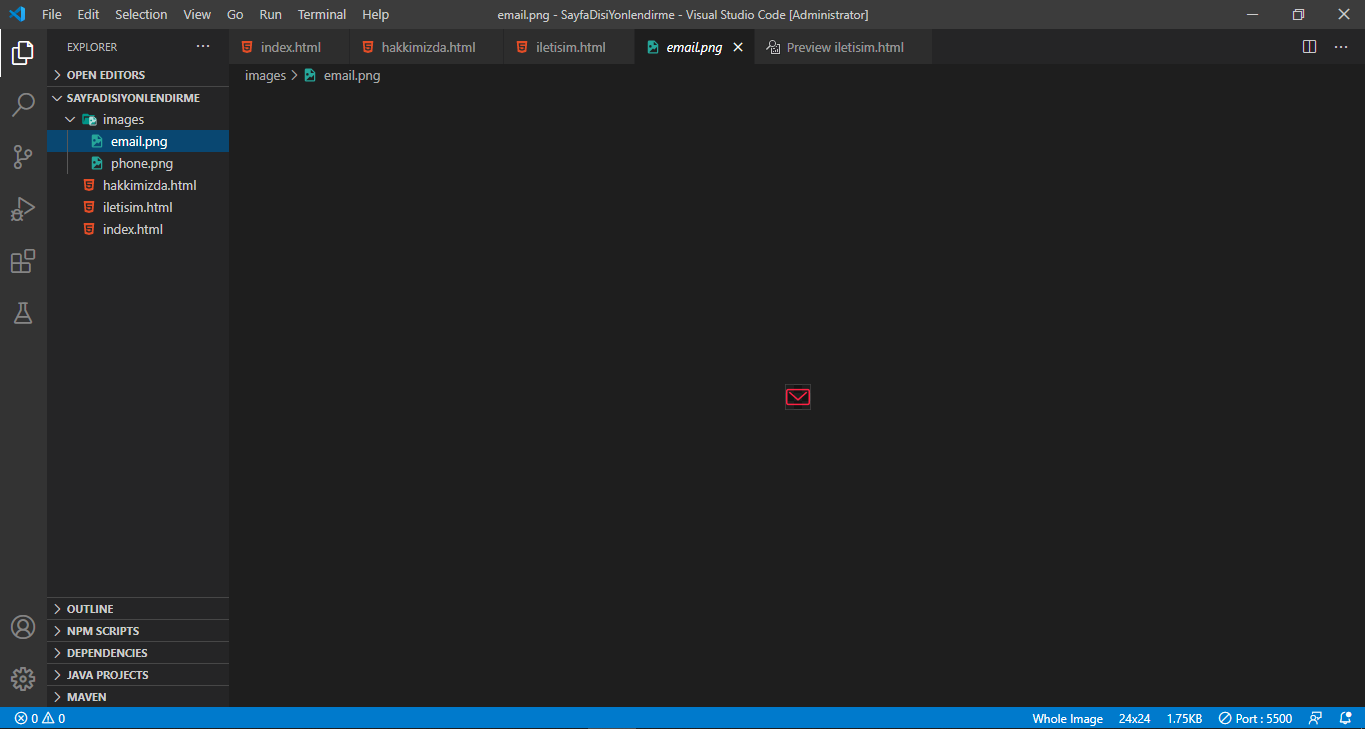Click the Port: 5500 Live Server button
This screenshot has height=729, width=1365.
[x=1255, y=718]
